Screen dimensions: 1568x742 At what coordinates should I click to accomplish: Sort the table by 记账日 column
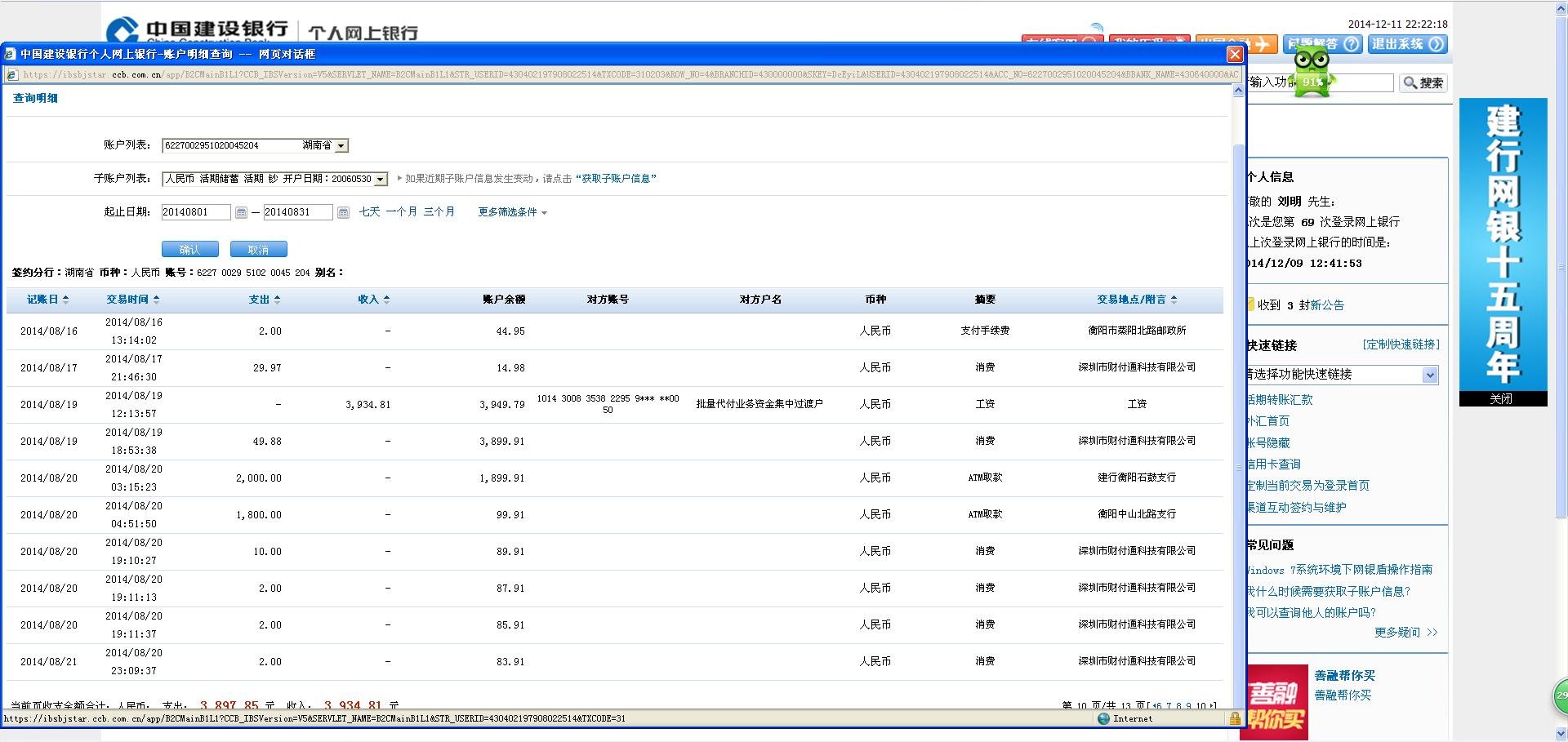point(47,300)
